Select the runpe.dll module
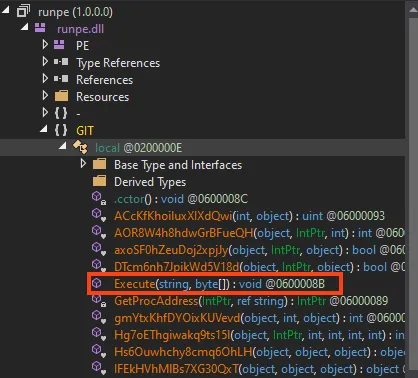Screen dimensions: 418x378 coord(80,29)
